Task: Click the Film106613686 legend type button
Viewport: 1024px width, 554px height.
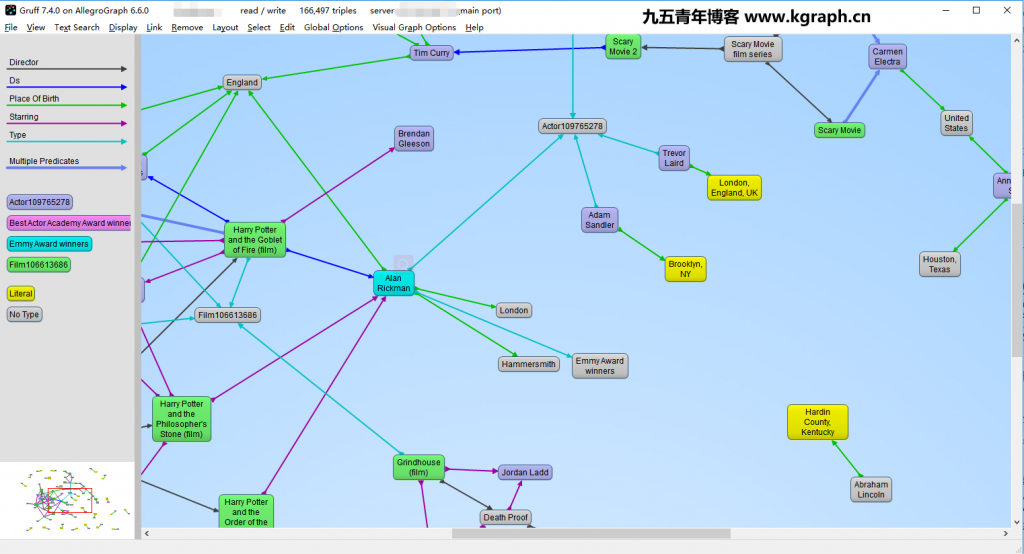Action: [39, 265]
